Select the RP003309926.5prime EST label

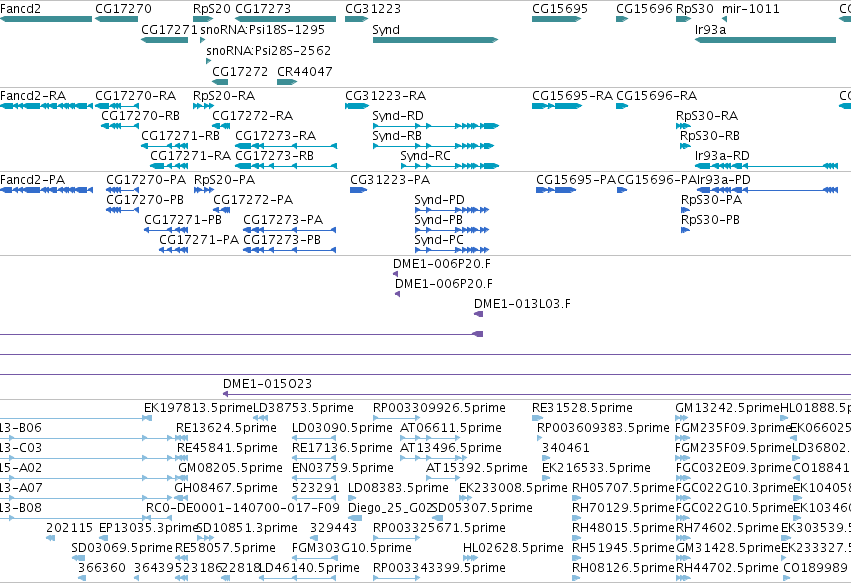[x=439, y=408]
